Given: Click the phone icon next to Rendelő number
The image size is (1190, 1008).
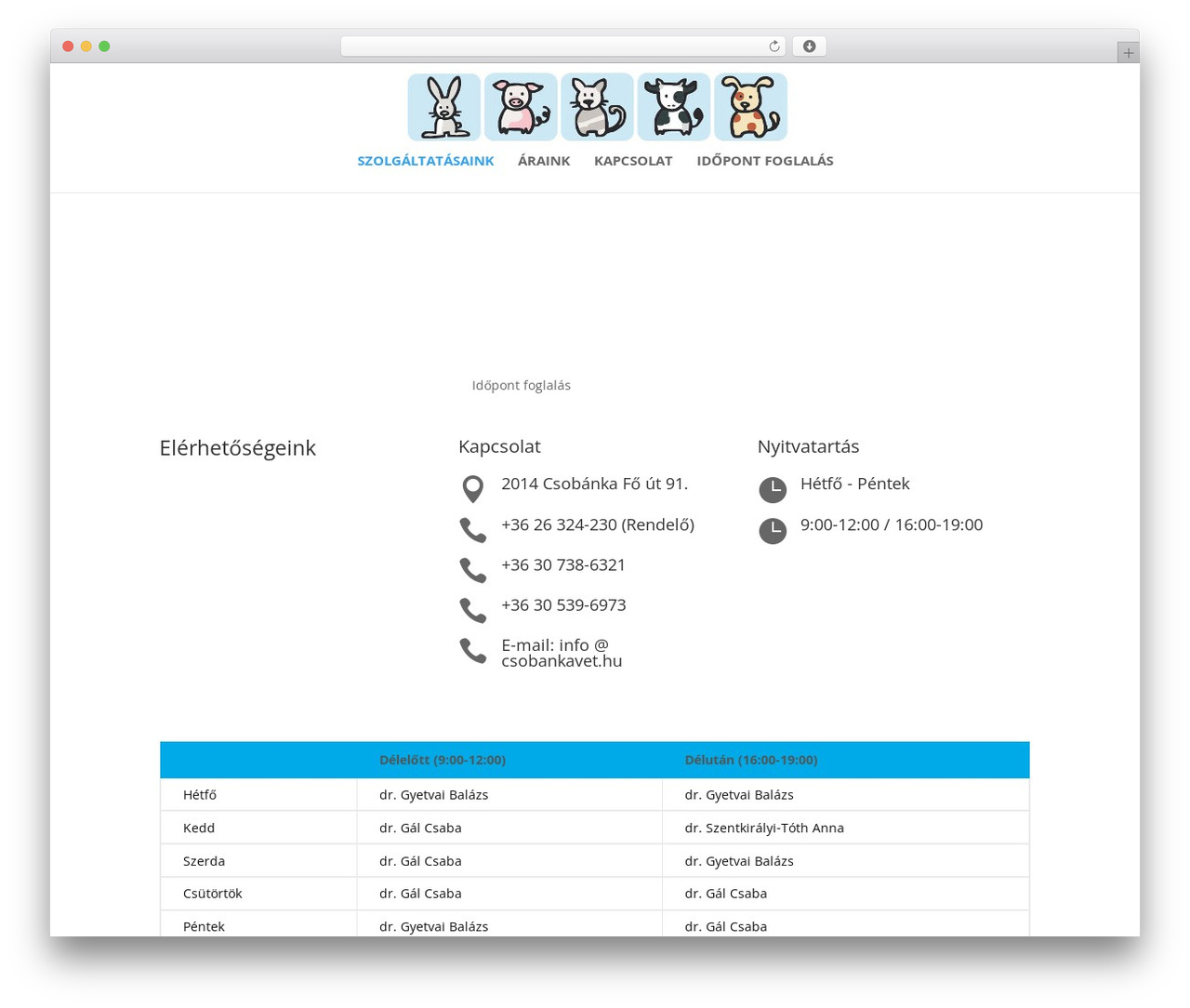Looking at the screenshot, I should pyautogui.click(x=473, y=530).
